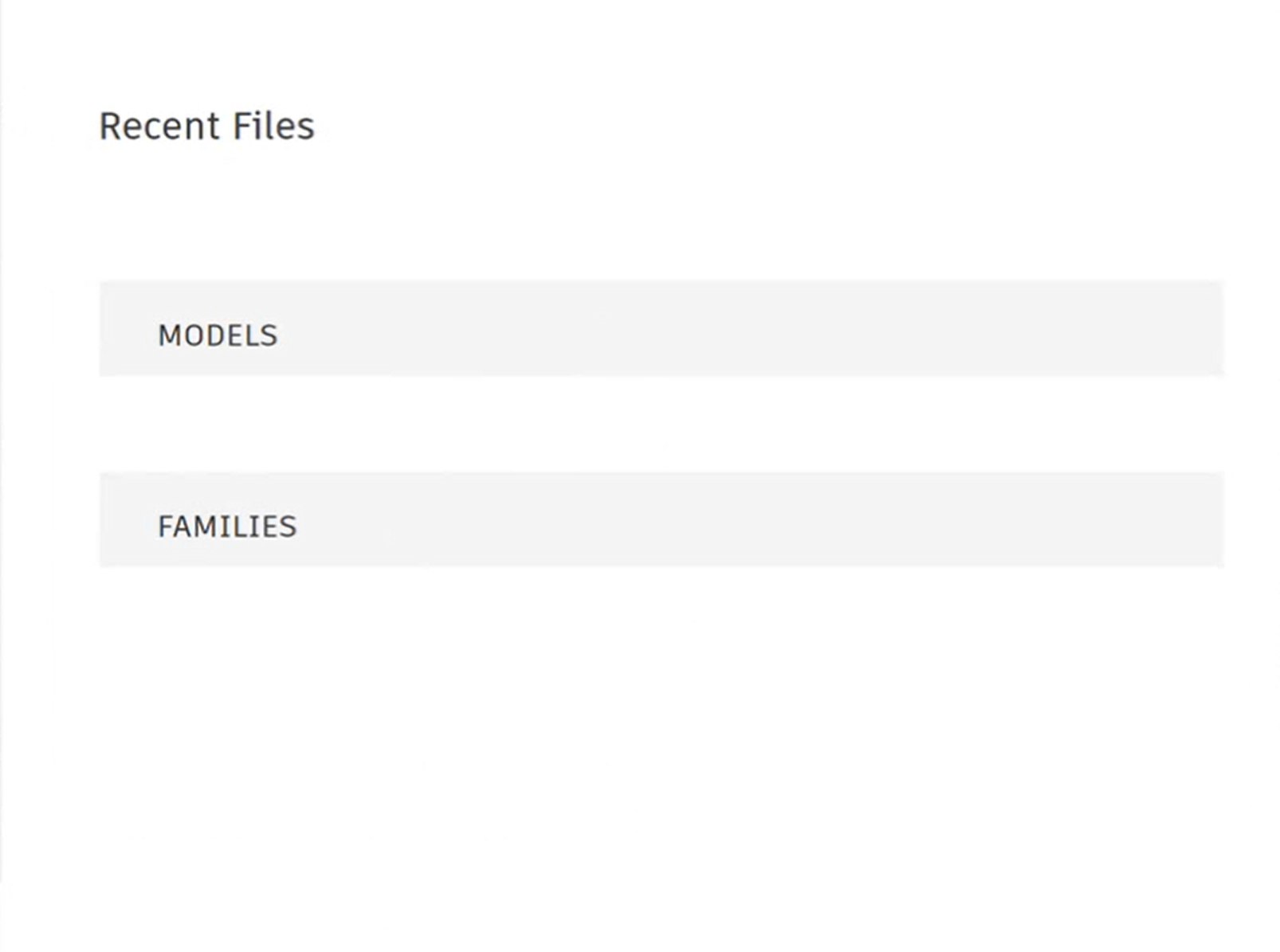
Task: Click inside the FAMILIES gray panel
Action: pos(662,518)
